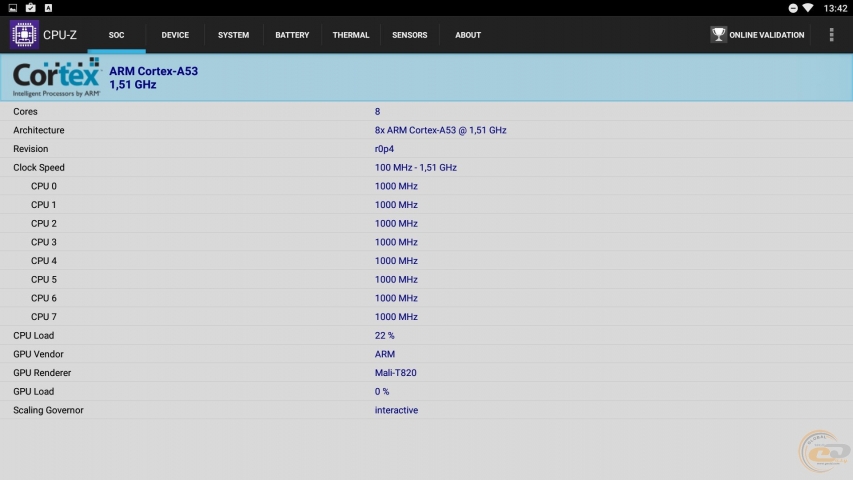Click the 1000 MHz value for CPU 6

click(396, 298)
